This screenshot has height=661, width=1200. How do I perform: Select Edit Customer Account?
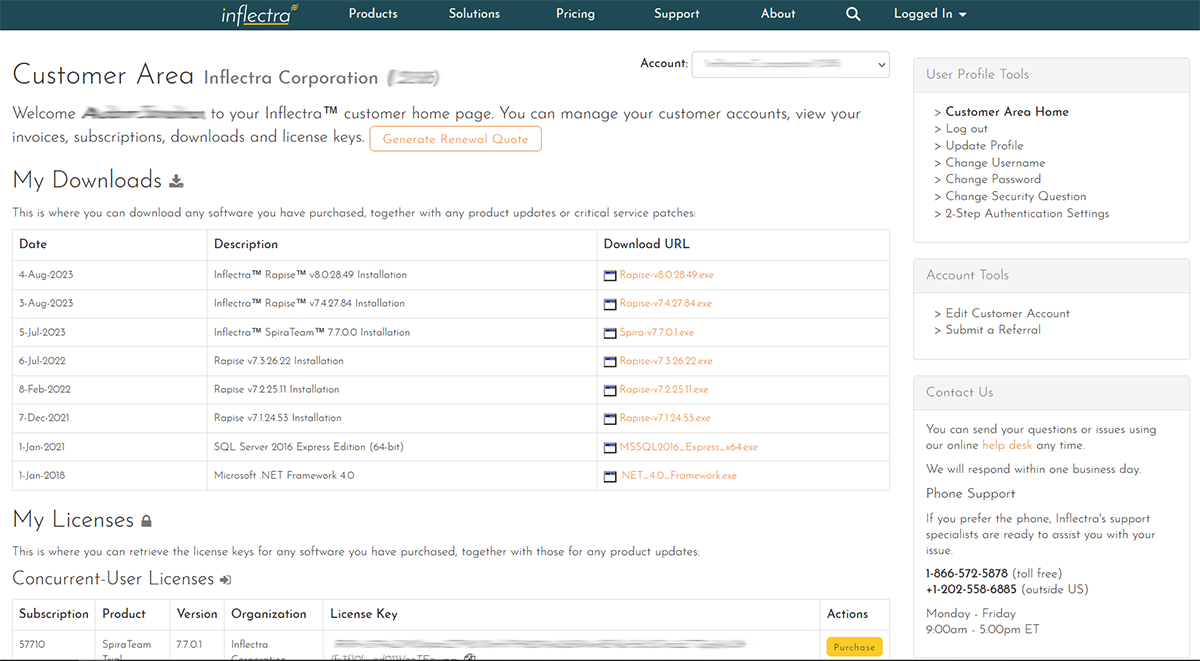pyautogui.click(x=1007, y=313)
